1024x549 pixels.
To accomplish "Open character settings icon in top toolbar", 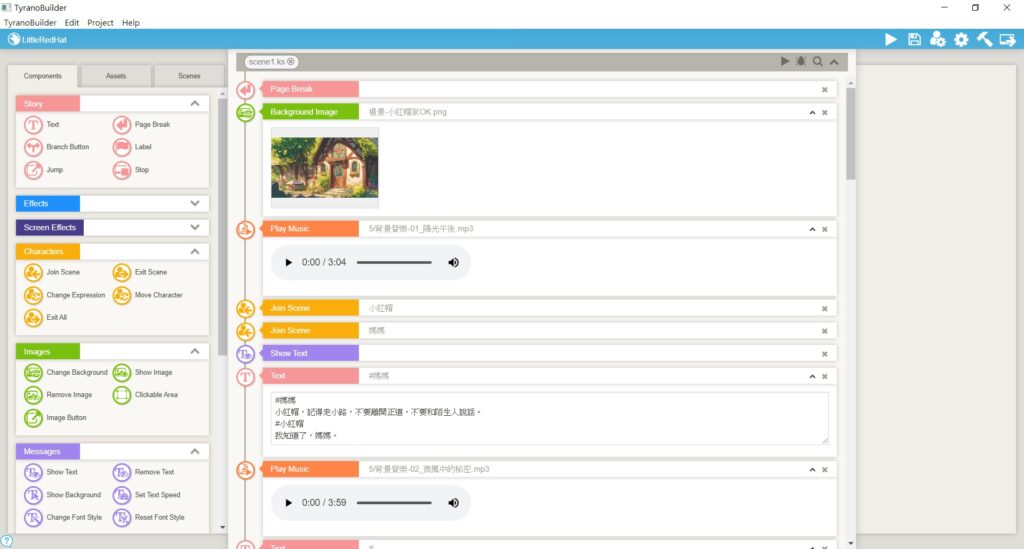I will click(x=938, y=40).
